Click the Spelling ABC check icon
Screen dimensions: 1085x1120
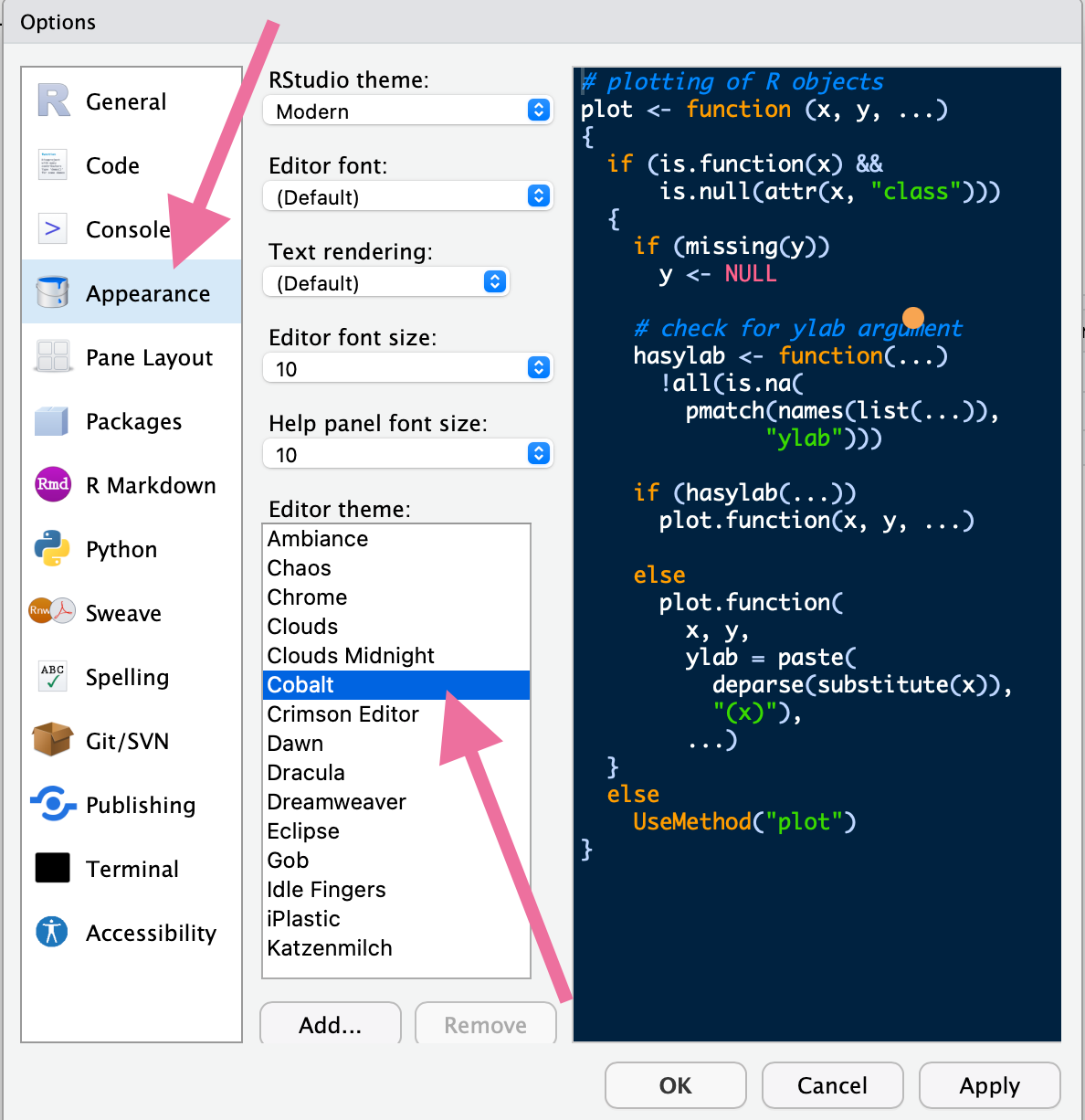click(x=53, y=676)
